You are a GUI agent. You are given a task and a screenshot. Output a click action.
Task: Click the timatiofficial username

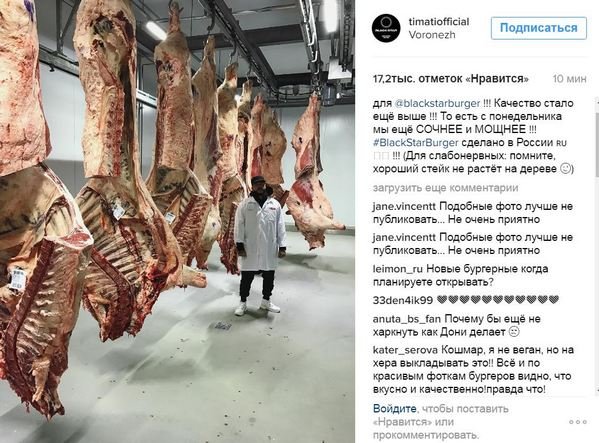pyautogui.click(x=439, y=22)
